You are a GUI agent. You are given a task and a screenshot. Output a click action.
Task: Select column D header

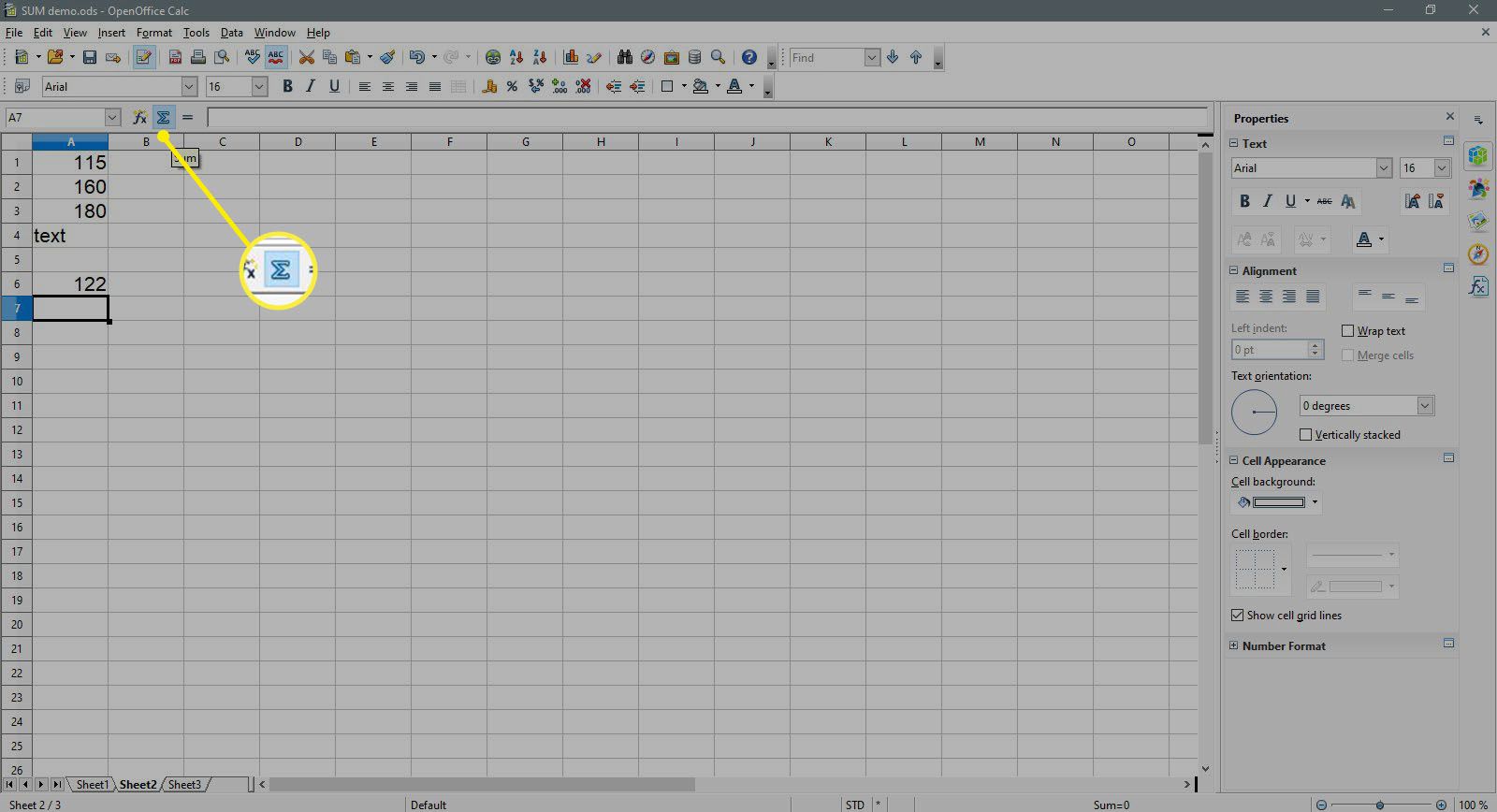pos(298,141)
